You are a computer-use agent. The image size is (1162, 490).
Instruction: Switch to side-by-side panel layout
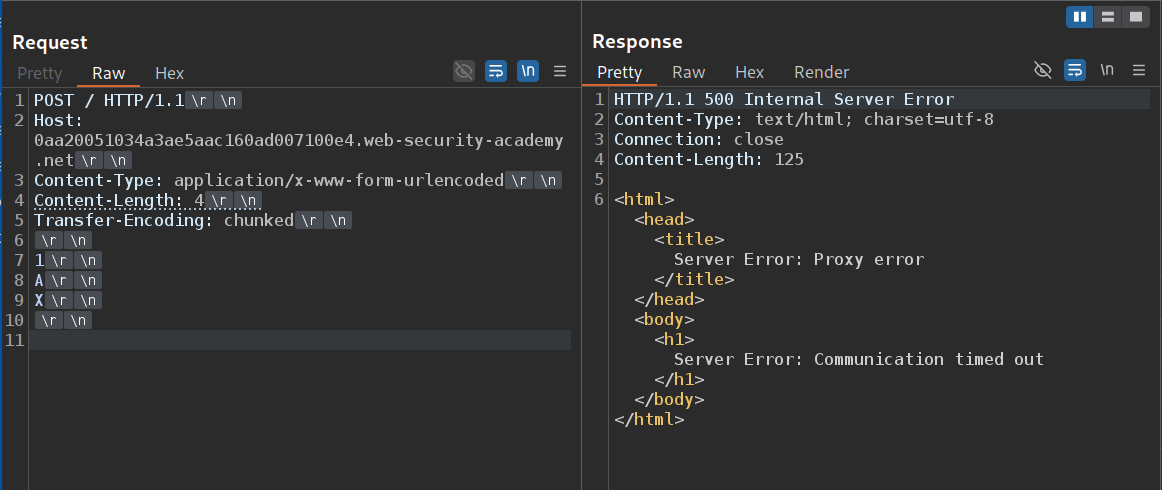click(1079, 17)
